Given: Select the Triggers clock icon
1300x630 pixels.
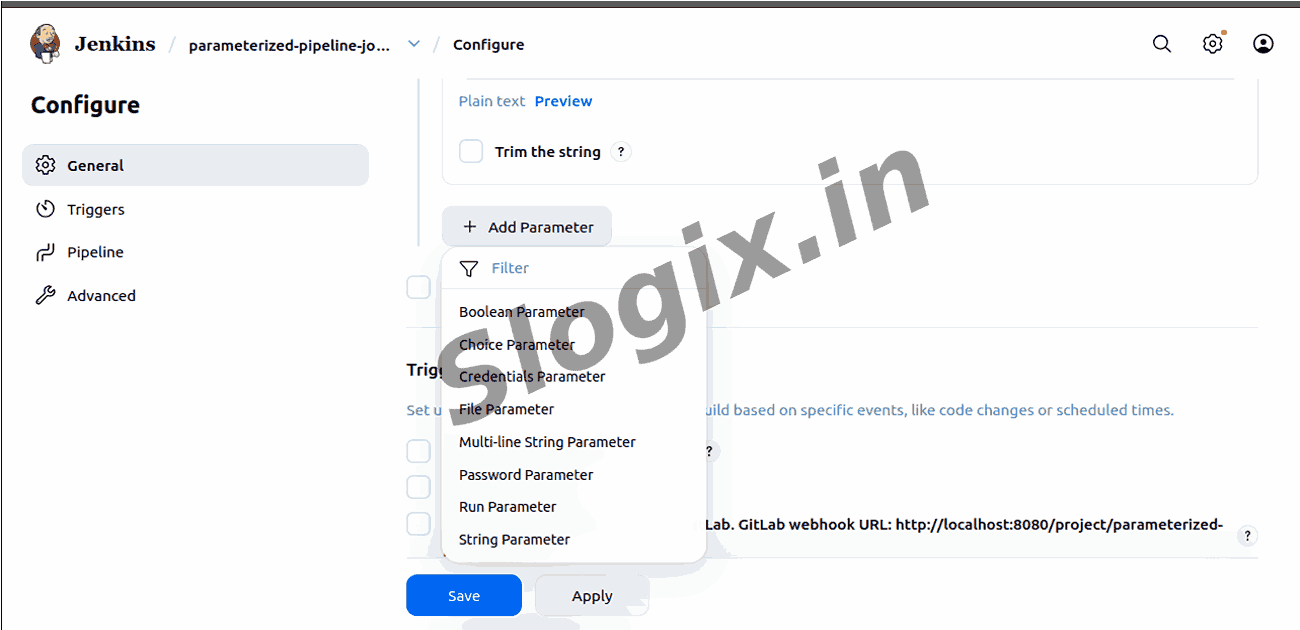Looking at the screenshot, I should pyautogui.click(x=45, y=209).
